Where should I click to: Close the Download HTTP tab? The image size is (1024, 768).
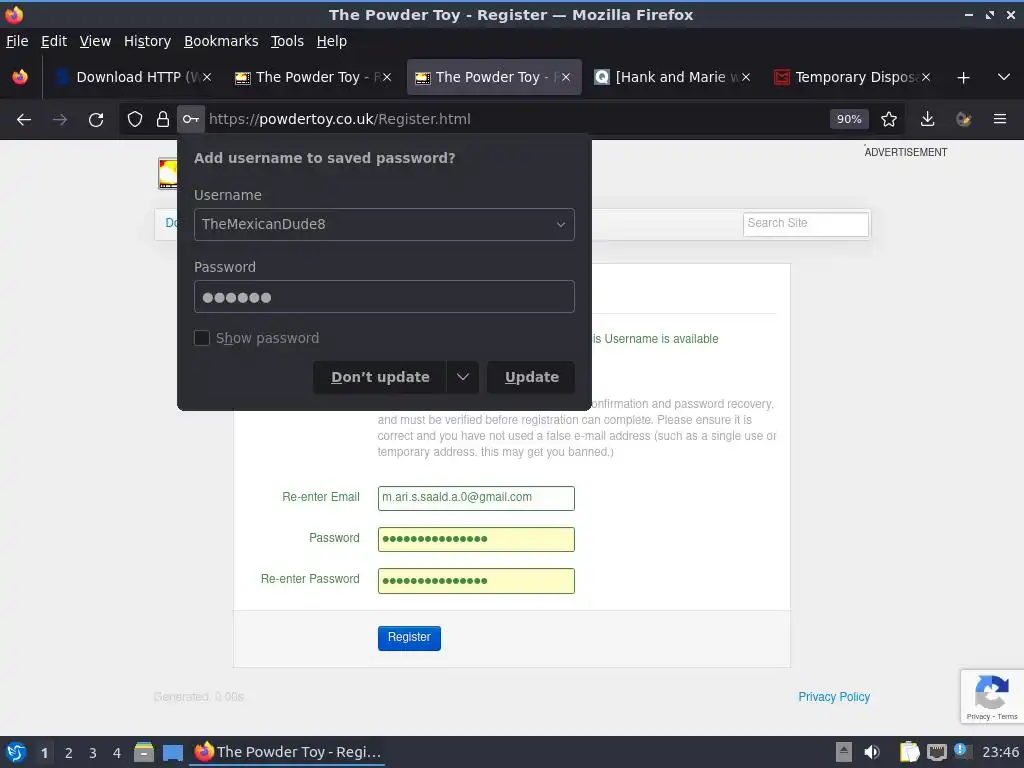[x=206, y=77]
